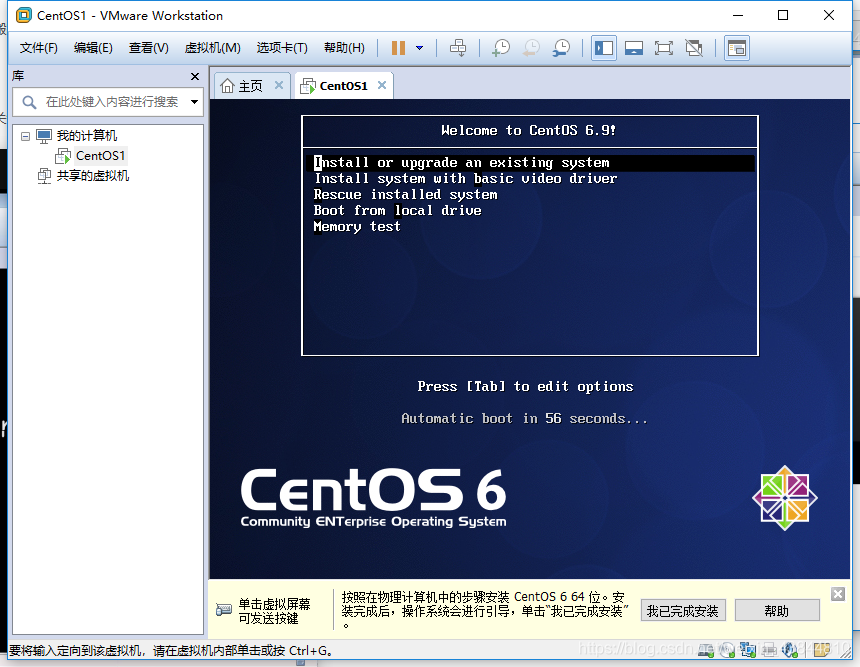Click the network adapter status bar icon
The image size is (860, 667).
point(748,650)
